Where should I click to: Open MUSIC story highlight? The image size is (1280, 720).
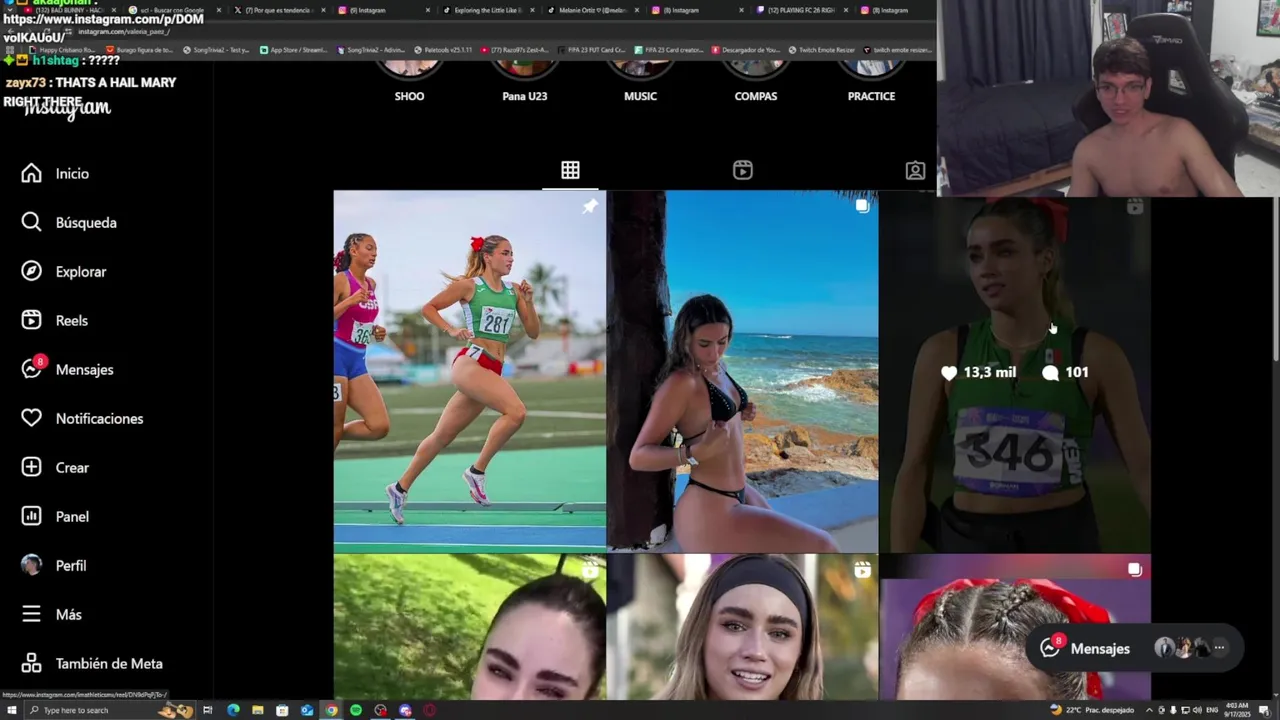640,82
